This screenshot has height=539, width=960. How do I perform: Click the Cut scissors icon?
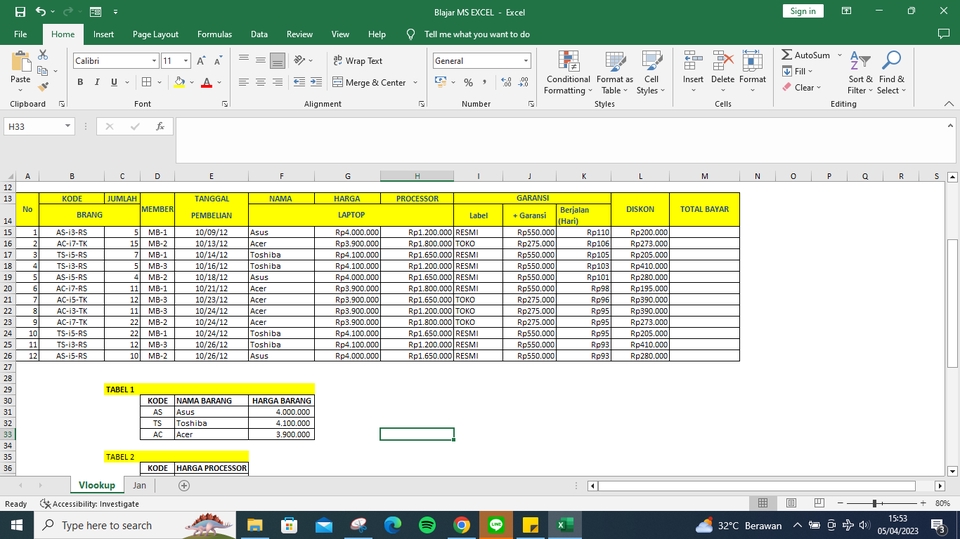pos(43,55)
